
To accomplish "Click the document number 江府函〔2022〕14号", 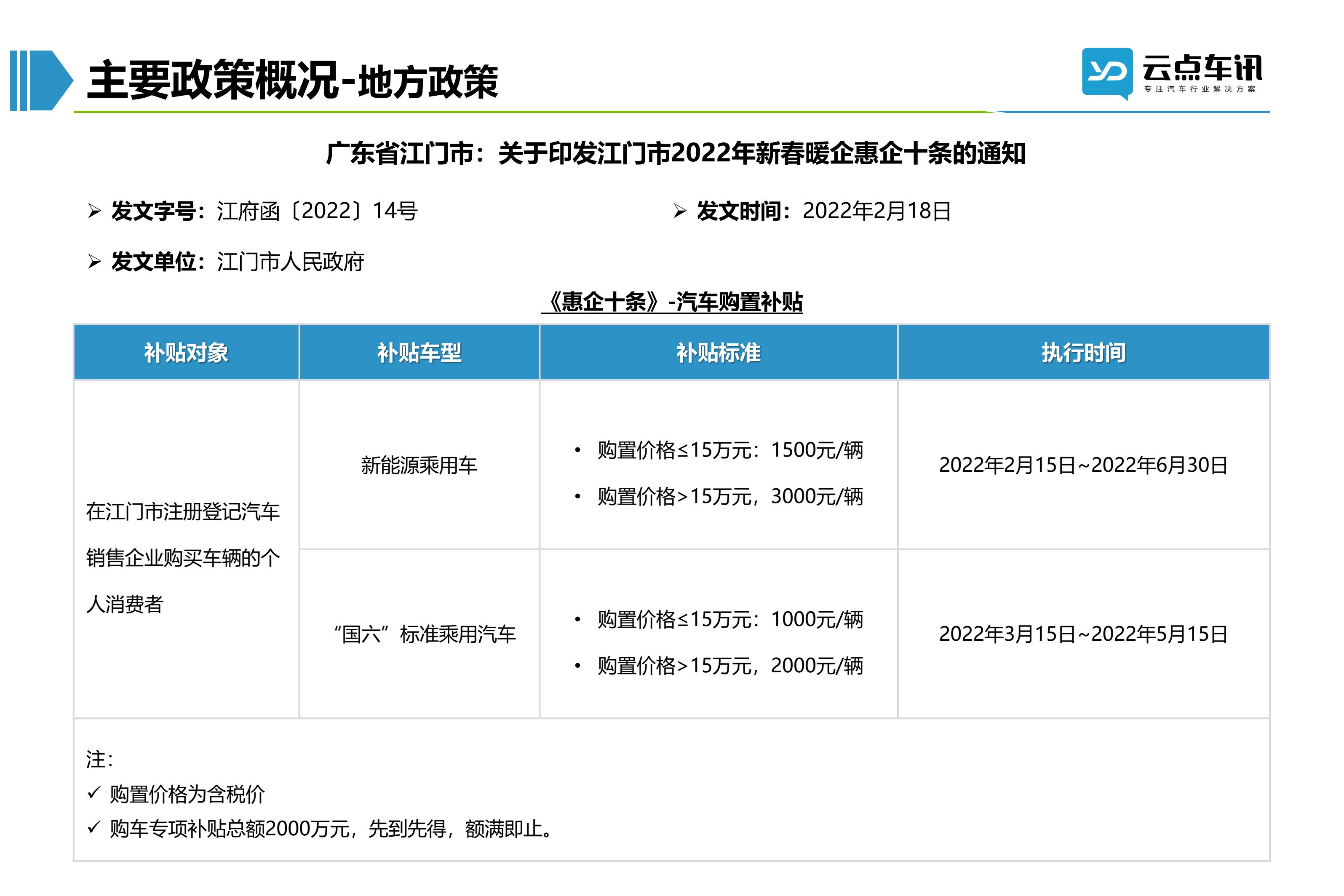I will click(317, 211).
